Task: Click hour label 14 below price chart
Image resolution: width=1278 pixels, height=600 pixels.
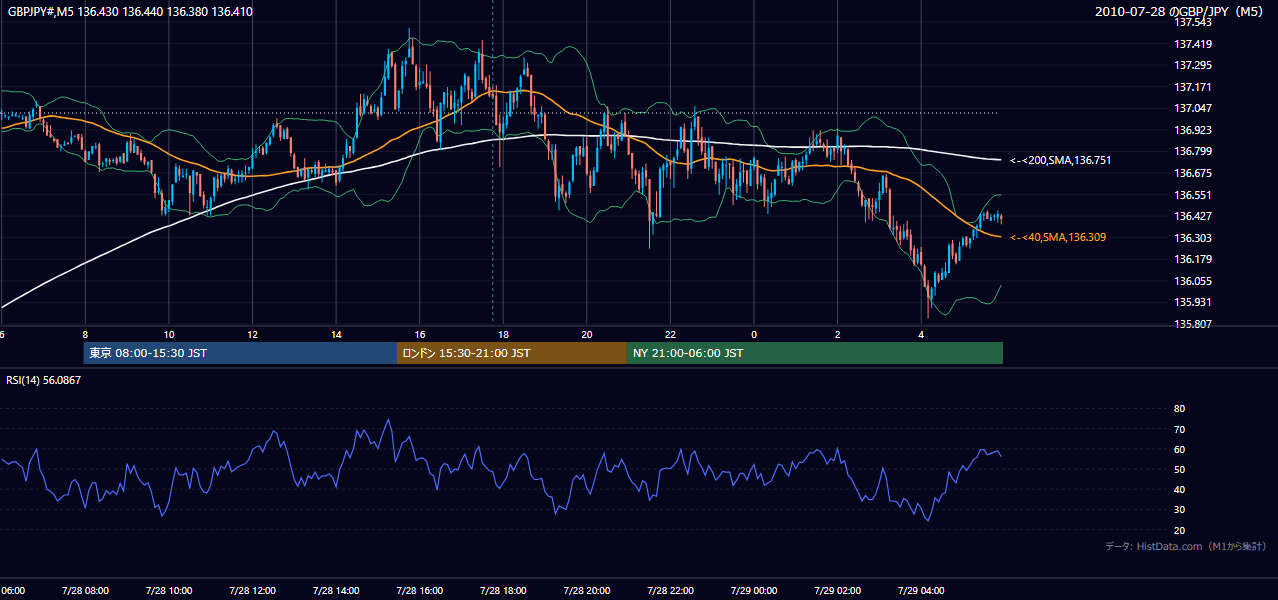Action: [336, 334]
